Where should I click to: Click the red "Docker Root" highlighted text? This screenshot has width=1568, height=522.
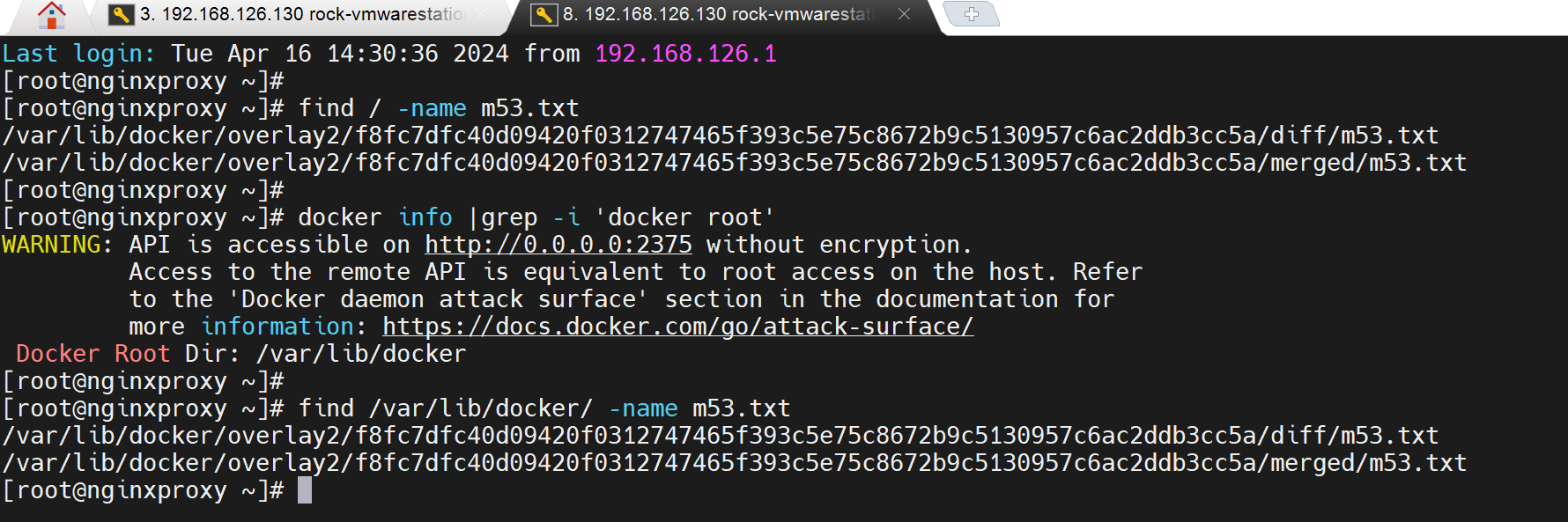pyautogui.click(x=92, y=354)
